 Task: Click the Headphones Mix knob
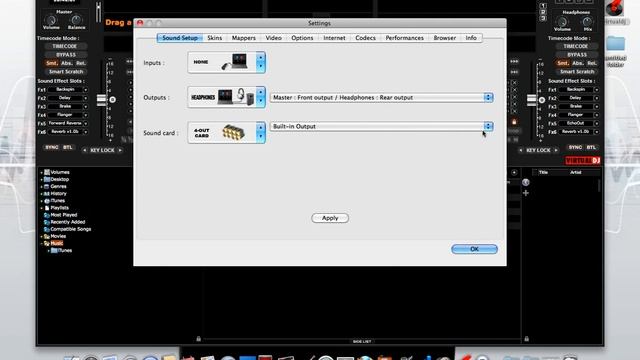[587, 22]
